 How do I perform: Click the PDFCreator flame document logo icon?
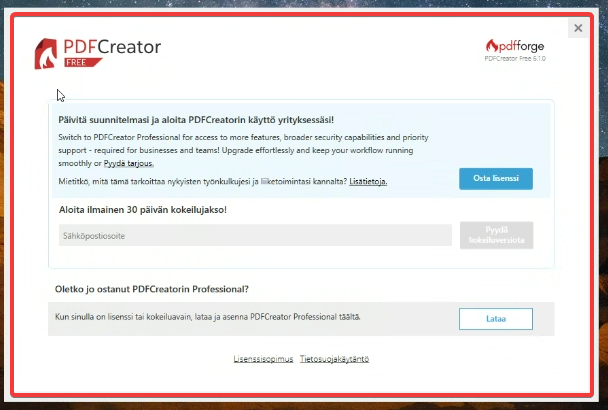[x=47, y=52]
